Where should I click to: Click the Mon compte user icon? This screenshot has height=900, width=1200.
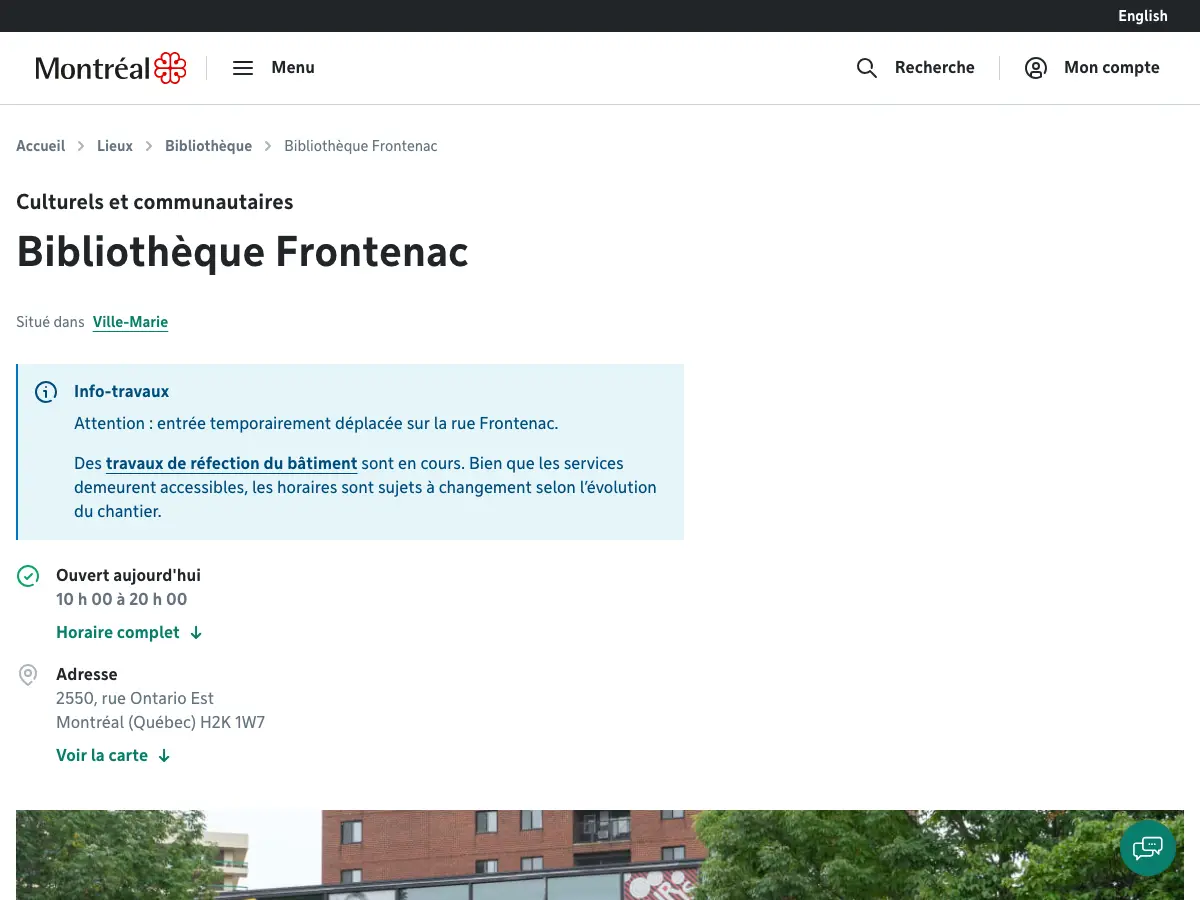(1036, 68)
